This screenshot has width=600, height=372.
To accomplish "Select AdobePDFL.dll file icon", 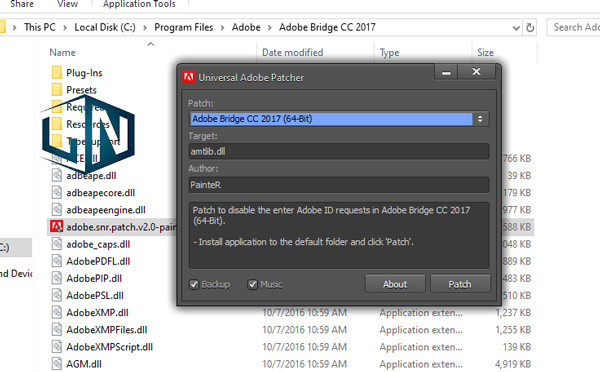I will (x=57, y=261).
